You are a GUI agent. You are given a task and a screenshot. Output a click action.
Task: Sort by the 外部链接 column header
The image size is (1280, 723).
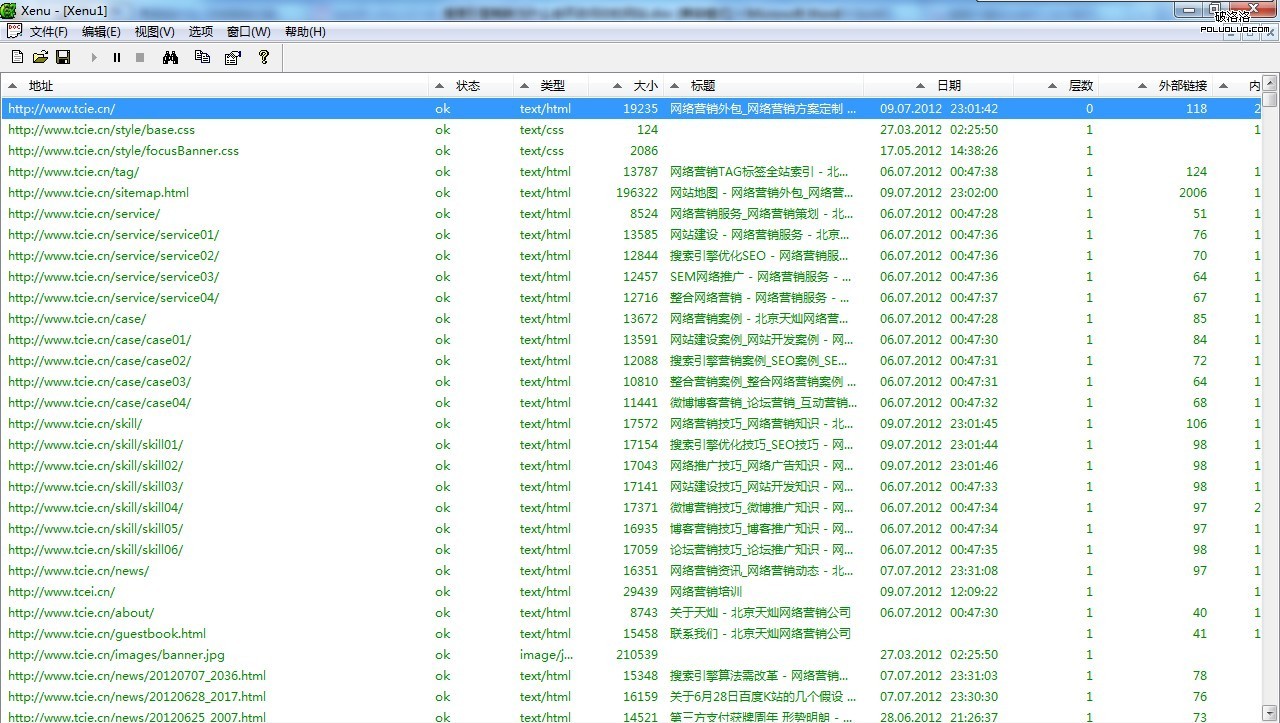click(1182, 86)
